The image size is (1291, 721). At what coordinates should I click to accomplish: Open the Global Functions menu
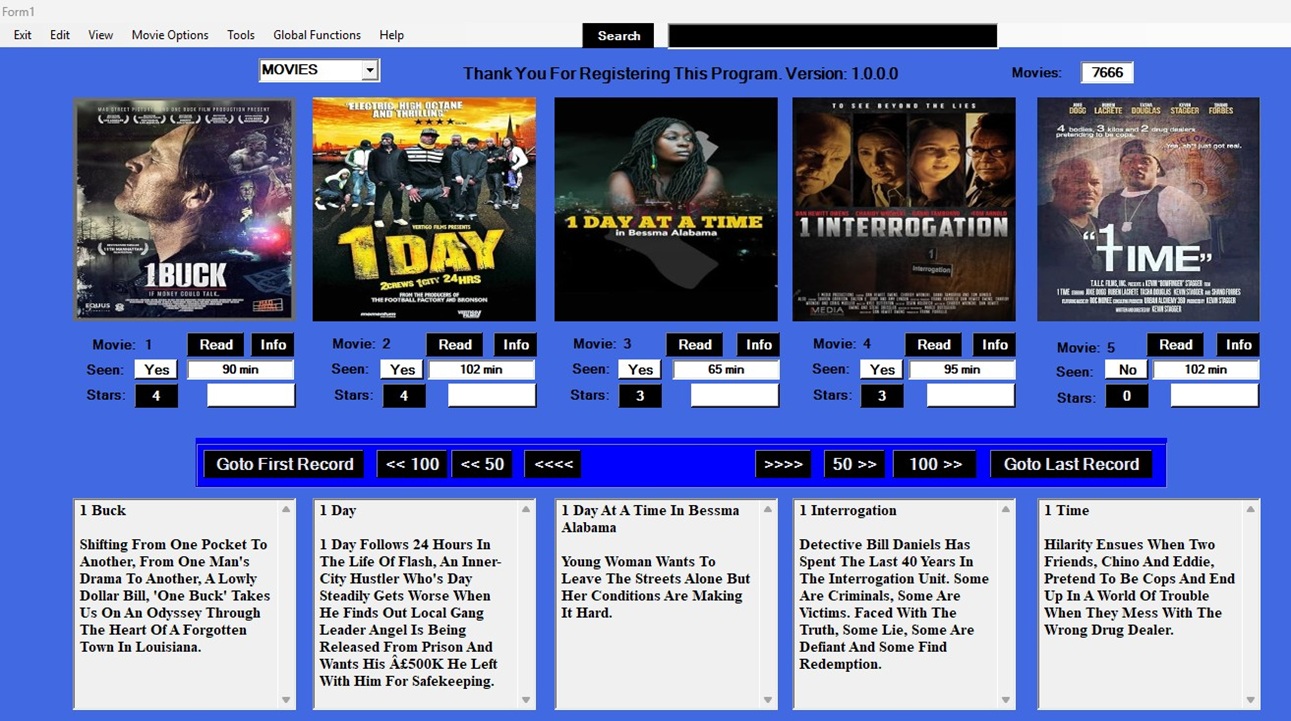pos(317,35)
